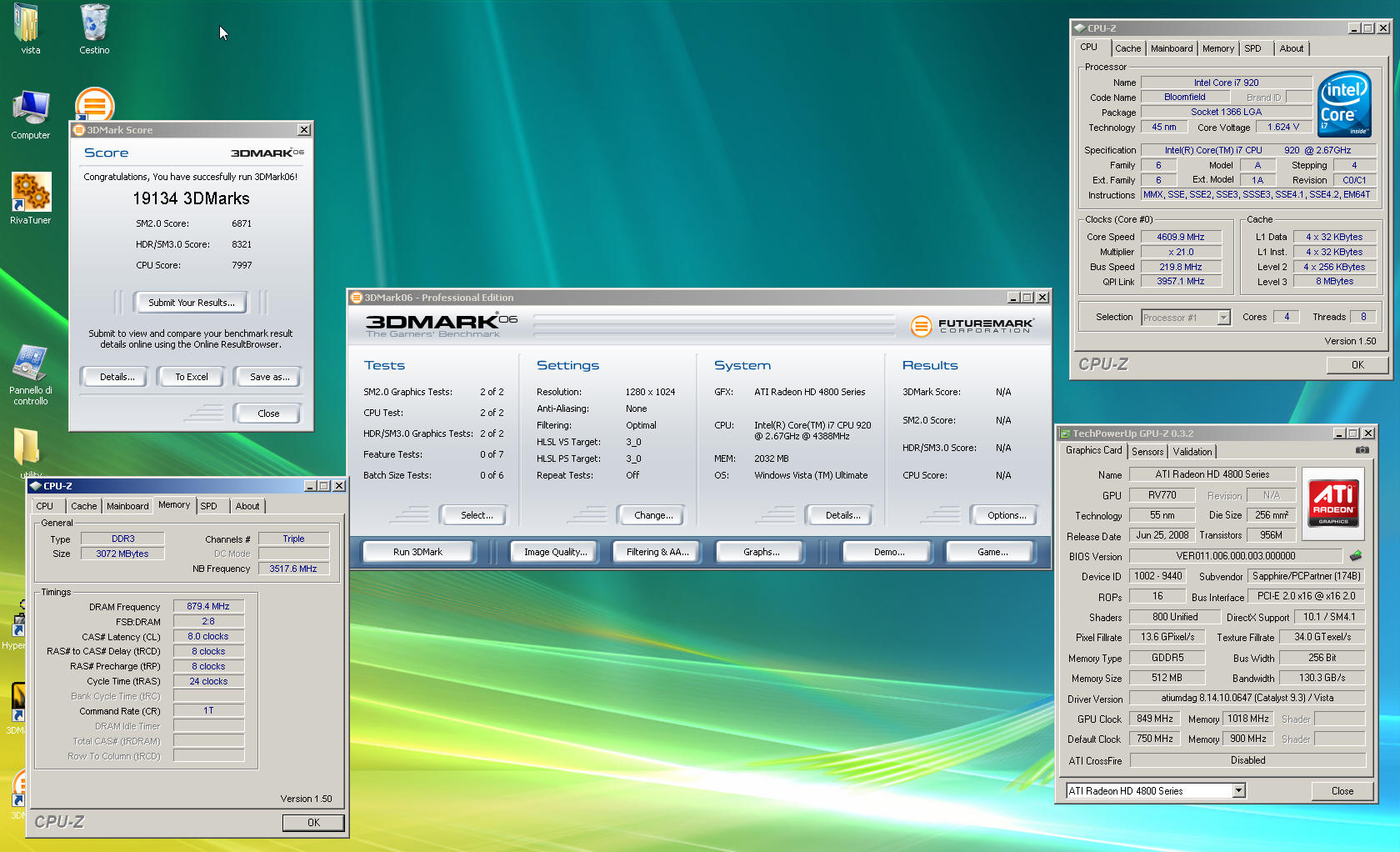This screenshot has width=1400, height=852.
Task: Open the vista folder icon on desktop
Action: [x=27, y=23]
